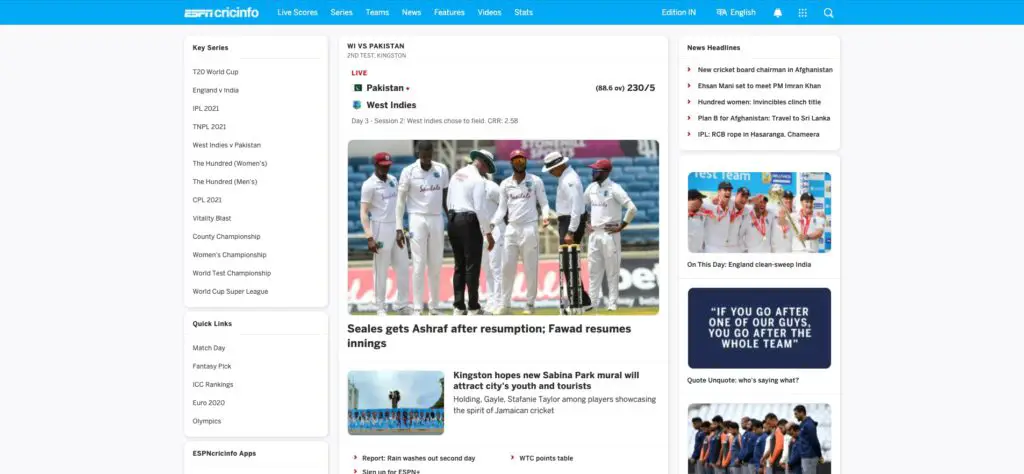Open the English language dropdown
1024x474 pixels.
click(743, 12)
